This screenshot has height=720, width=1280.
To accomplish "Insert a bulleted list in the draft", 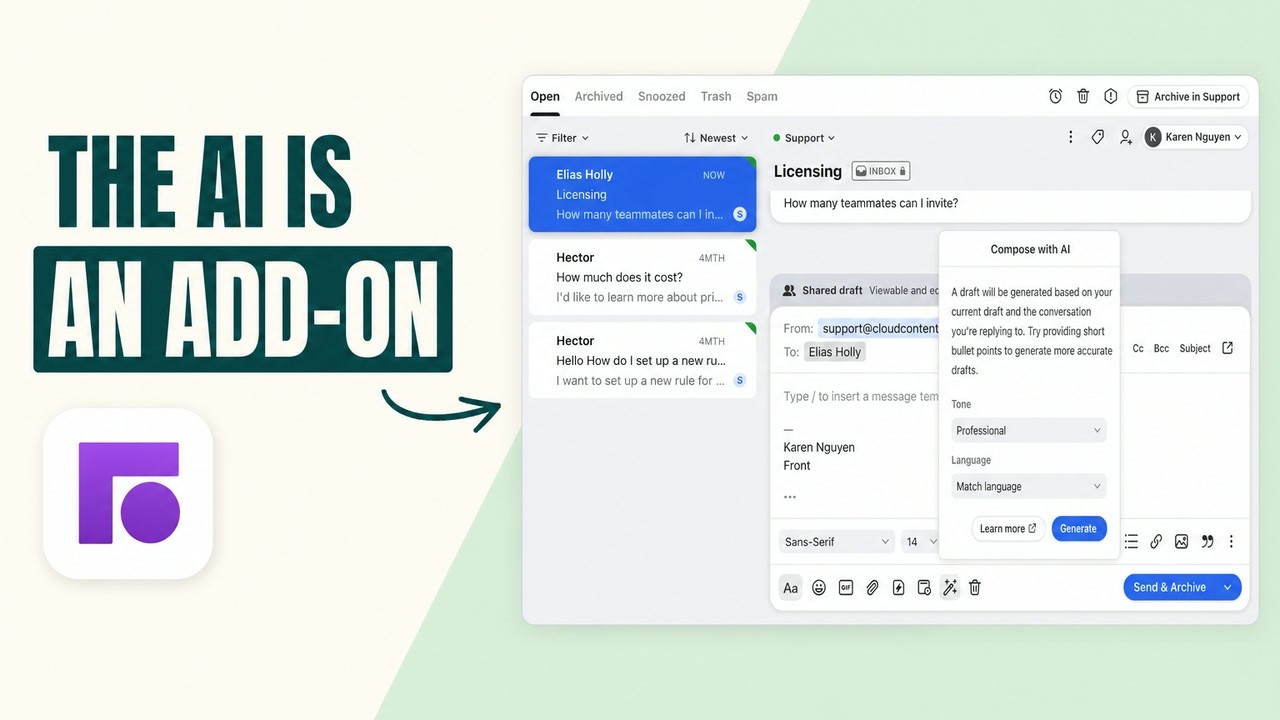I will click(x=1131, y=541).
